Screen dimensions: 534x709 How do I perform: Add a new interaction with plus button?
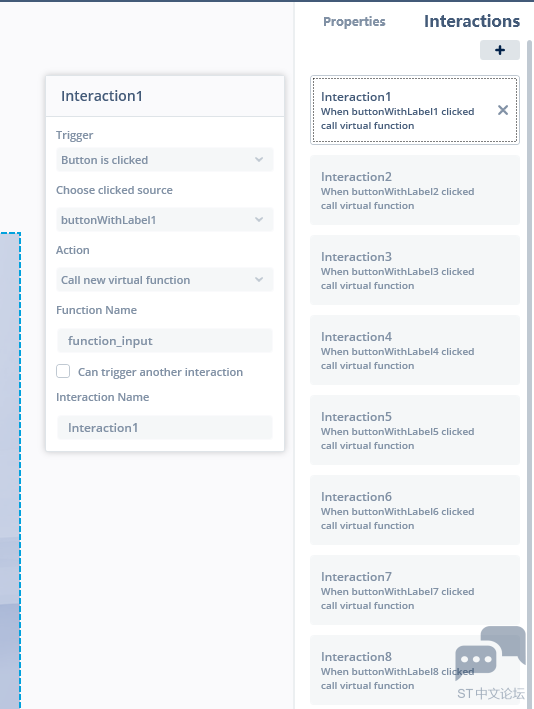click(500, 50)
